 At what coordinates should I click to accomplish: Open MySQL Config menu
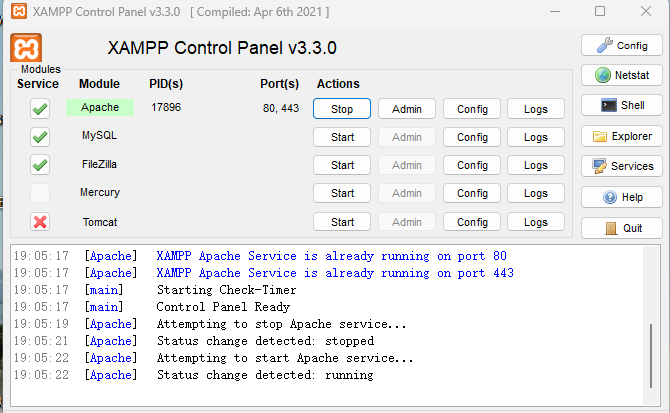tap(472, 137)
